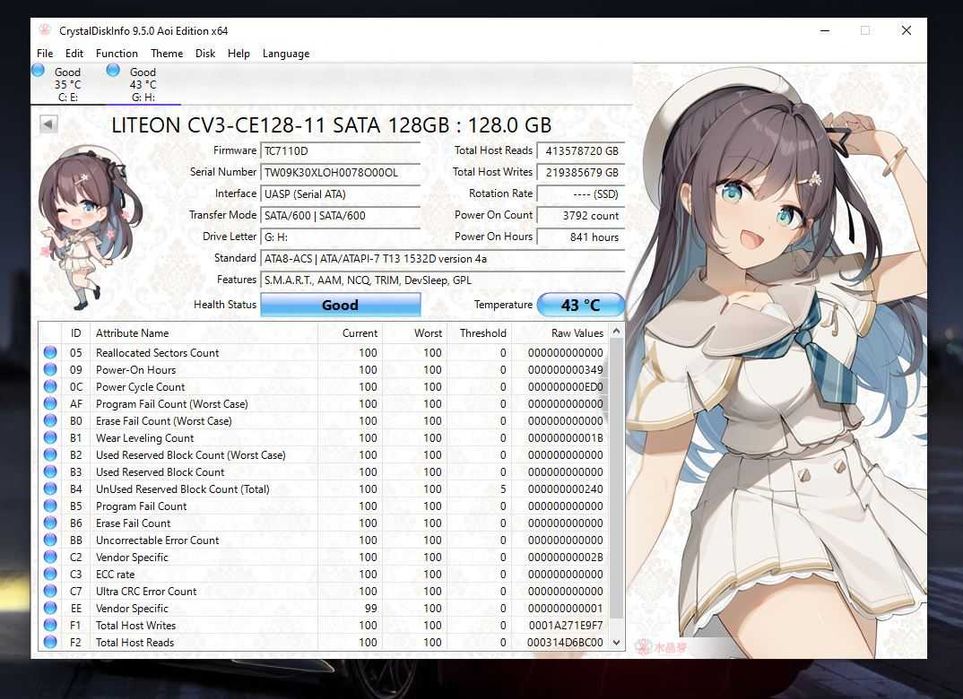
Task: Click Total Host Reads value 413578720 GB
Action: coord(580,150)
